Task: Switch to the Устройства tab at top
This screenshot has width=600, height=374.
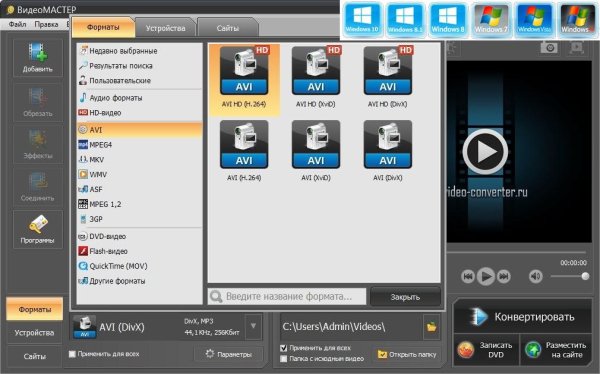Action: [x=165, y=28]
